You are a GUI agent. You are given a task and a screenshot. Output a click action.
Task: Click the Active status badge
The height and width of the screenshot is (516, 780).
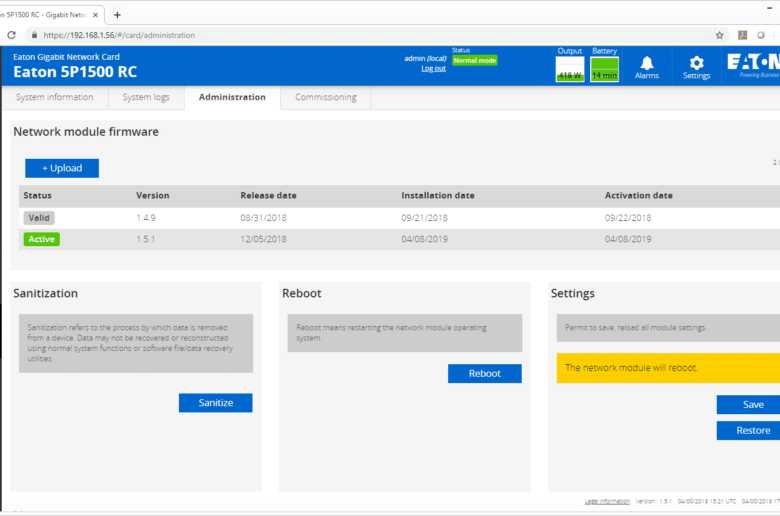41,239
